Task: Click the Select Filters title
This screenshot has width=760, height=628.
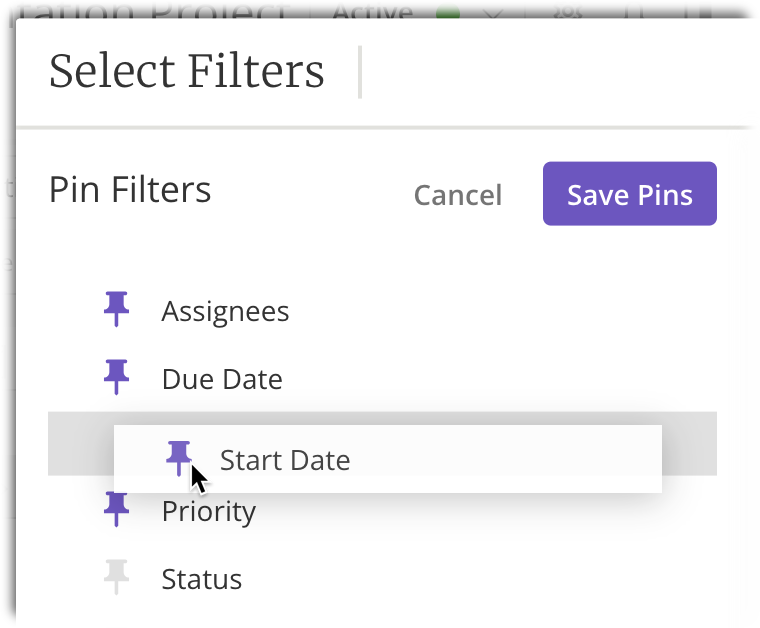Action: point(187,71)
